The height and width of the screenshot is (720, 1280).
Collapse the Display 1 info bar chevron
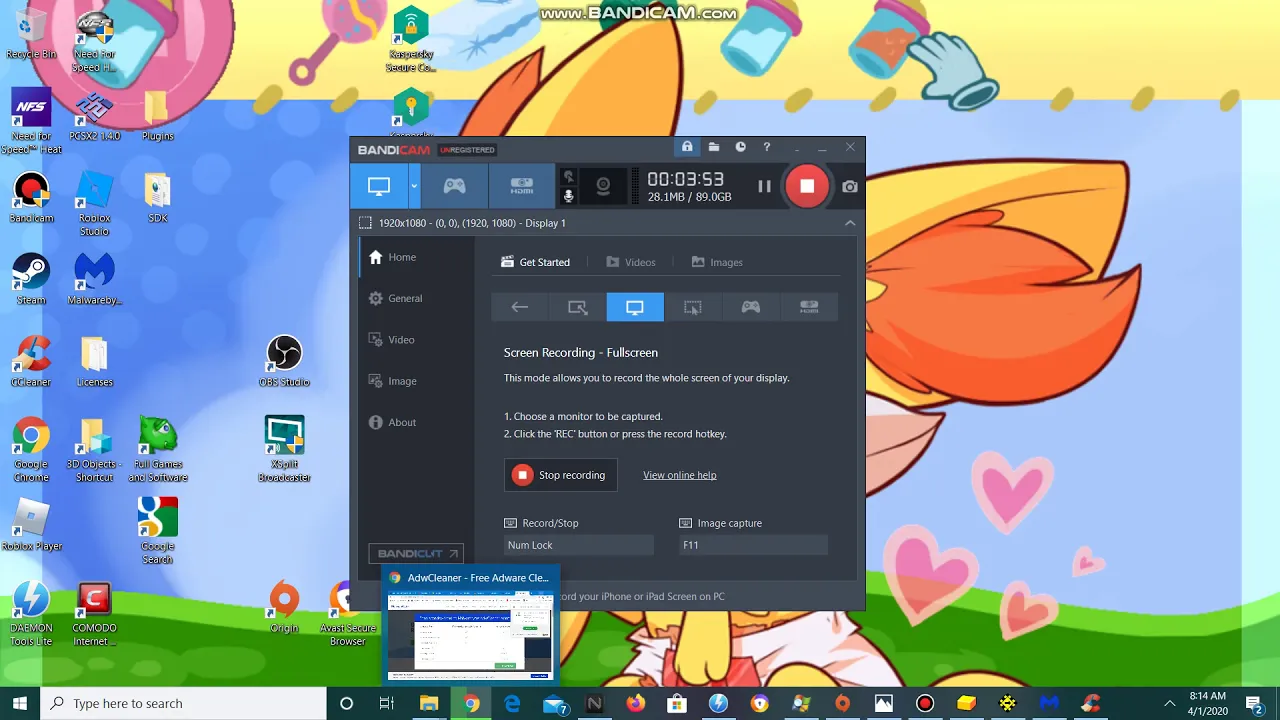[850, 223]
